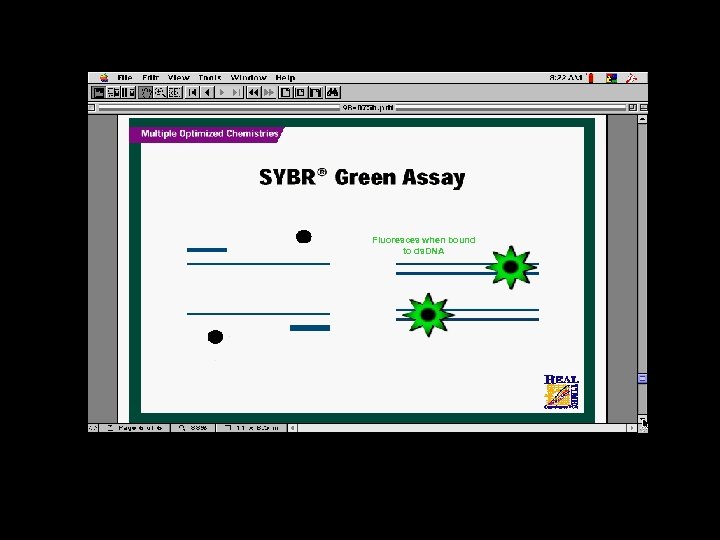Image resolution: width=720 pixels, height=540 pixels.
Task: Open the page number status box
Action: point(135,428)
